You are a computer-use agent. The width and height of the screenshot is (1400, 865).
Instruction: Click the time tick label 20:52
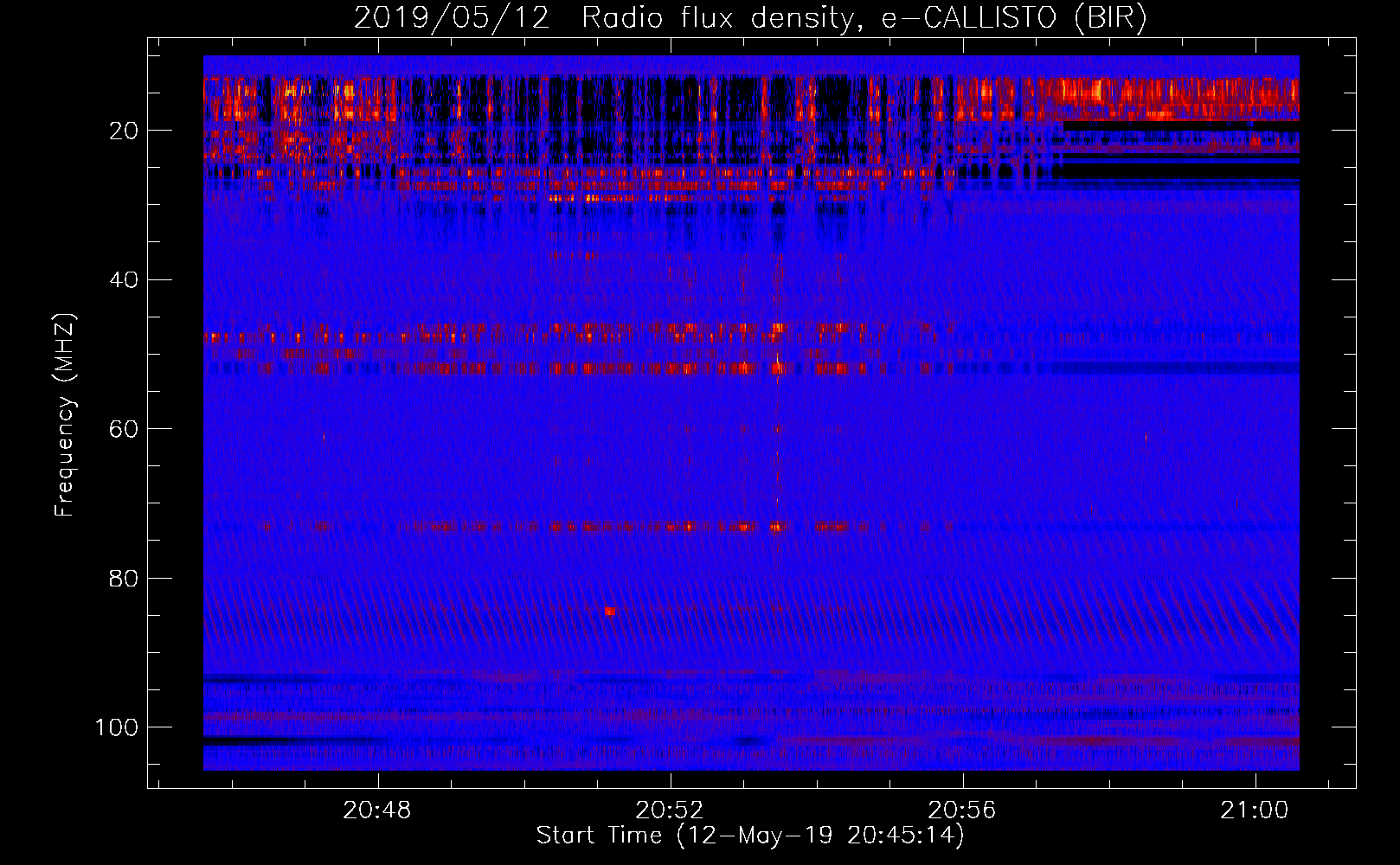[670, 811]
